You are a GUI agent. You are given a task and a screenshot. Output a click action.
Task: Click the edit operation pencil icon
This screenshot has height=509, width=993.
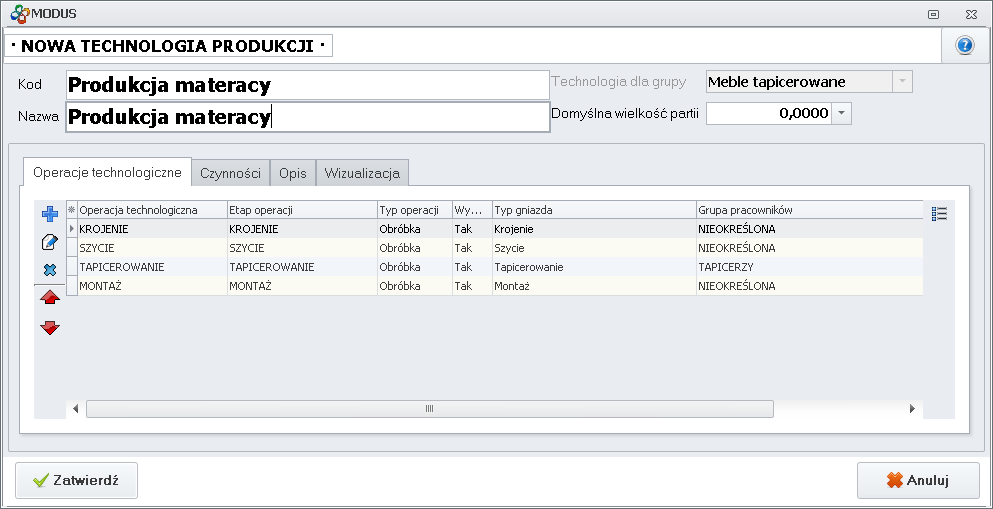[50, 242]
